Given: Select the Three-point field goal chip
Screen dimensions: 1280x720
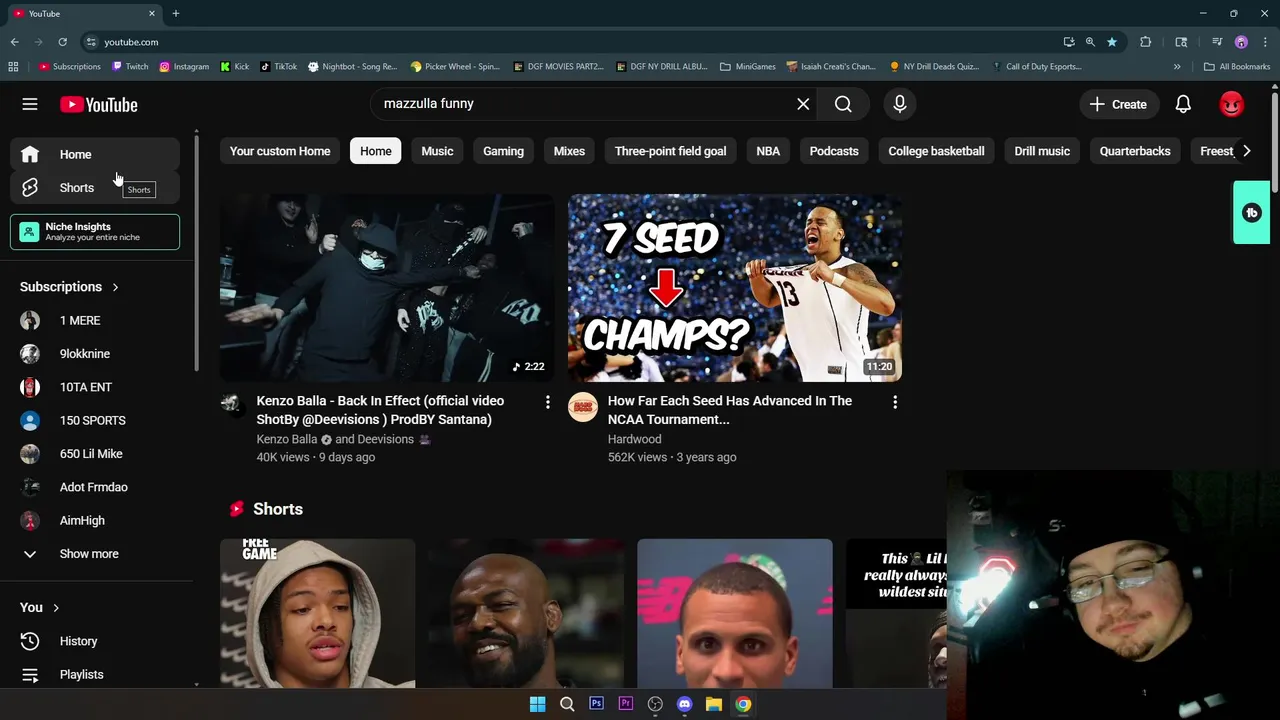Looking at the screenshot, I should 670,151.
